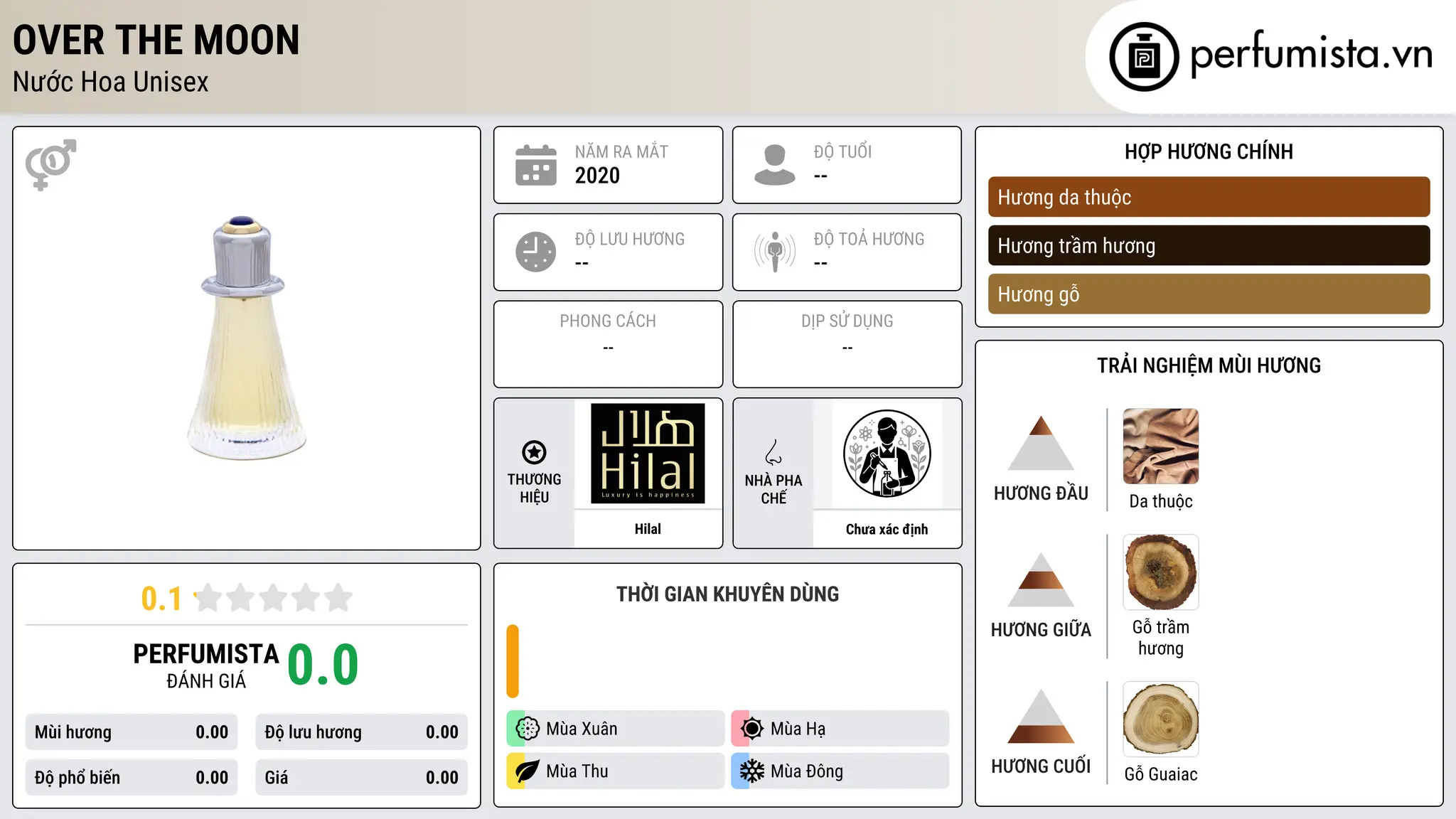
Task: Open the perfumer illustration thumbnail
Action: pos(887,454)
